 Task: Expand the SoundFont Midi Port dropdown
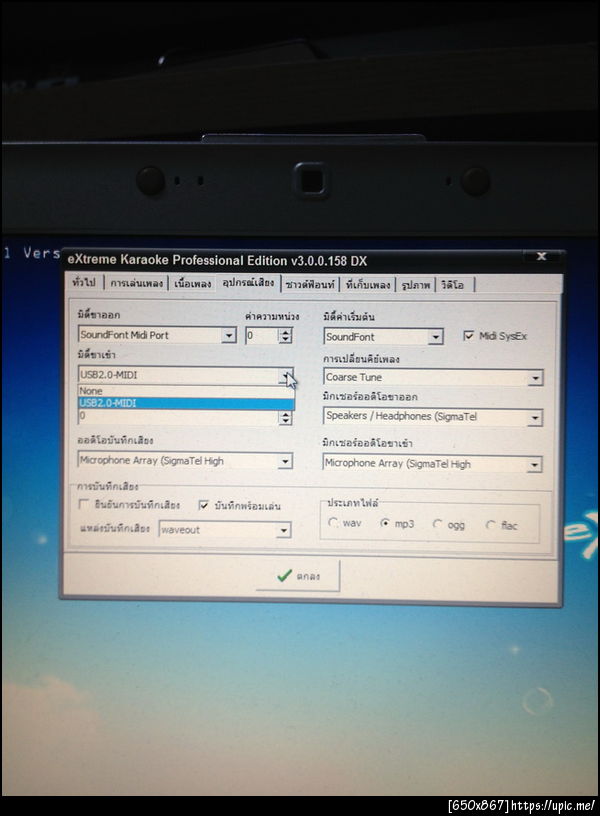(x=228, y=335)
